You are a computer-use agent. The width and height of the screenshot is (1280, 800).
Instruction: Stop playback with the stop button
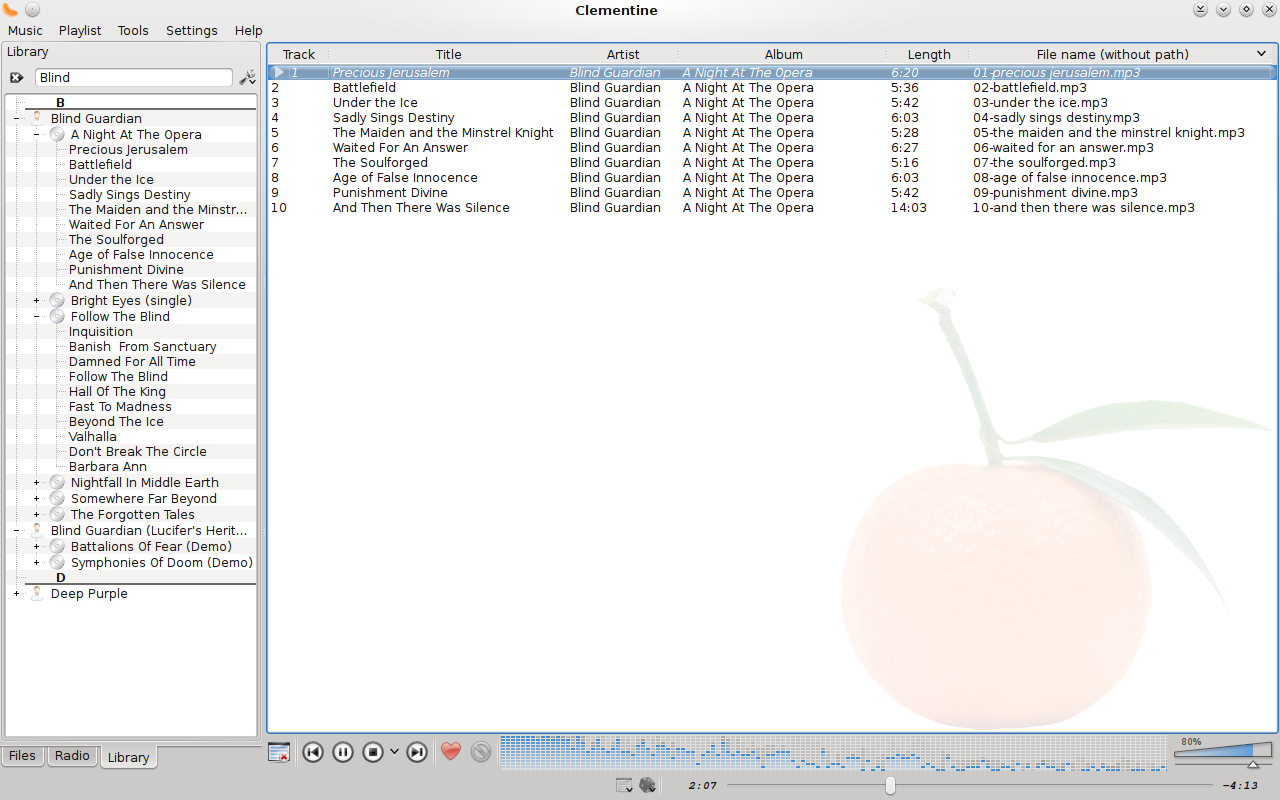click(x=373, y=752)
